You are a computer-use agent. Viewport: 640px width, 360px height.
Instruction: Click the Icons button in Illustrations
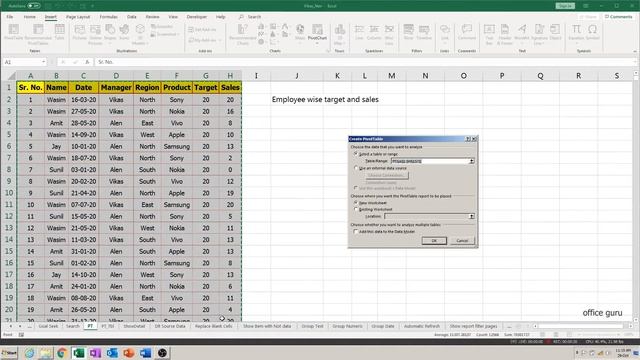pyautogui.click(x=124, y=32)
